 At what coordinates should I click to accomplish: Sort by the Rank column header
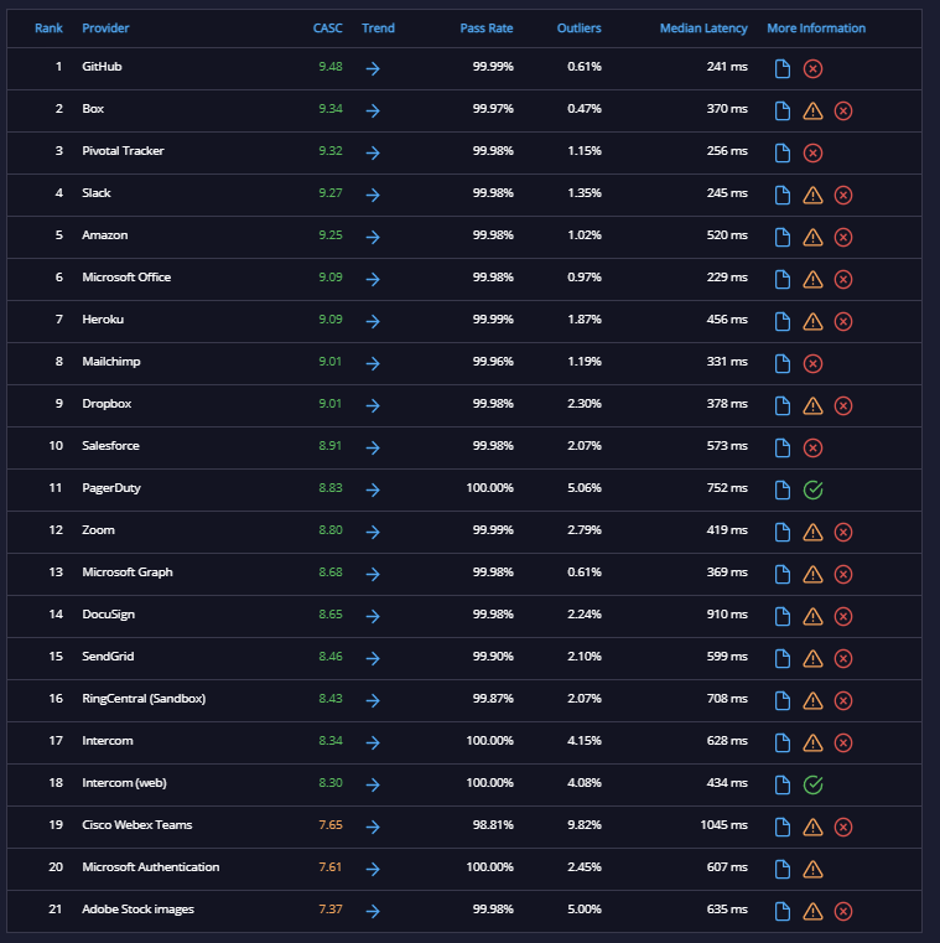pyautogui.click(x=49, y=28)
